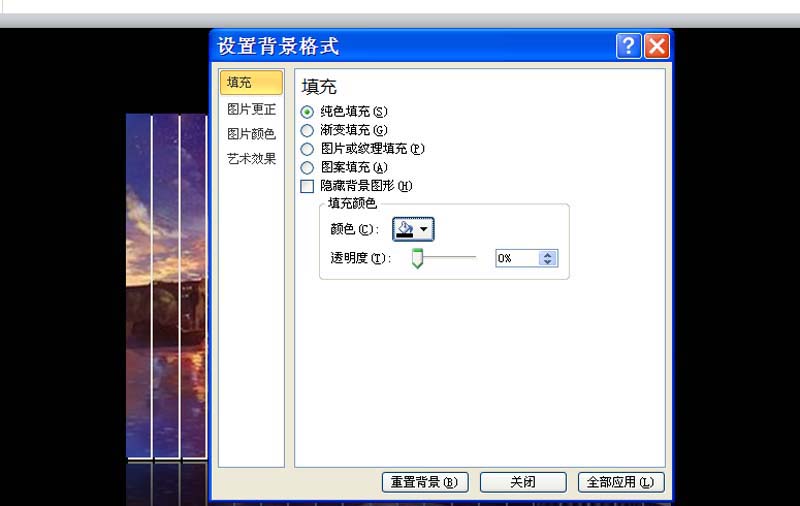Select the 纯色填充 radio option

click(x=307, y=112)
